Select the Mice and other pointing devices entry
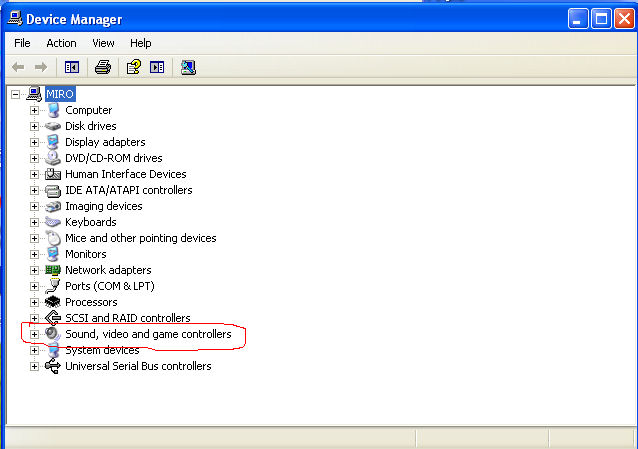The image size is (638, 449). (x=140, y=238)
